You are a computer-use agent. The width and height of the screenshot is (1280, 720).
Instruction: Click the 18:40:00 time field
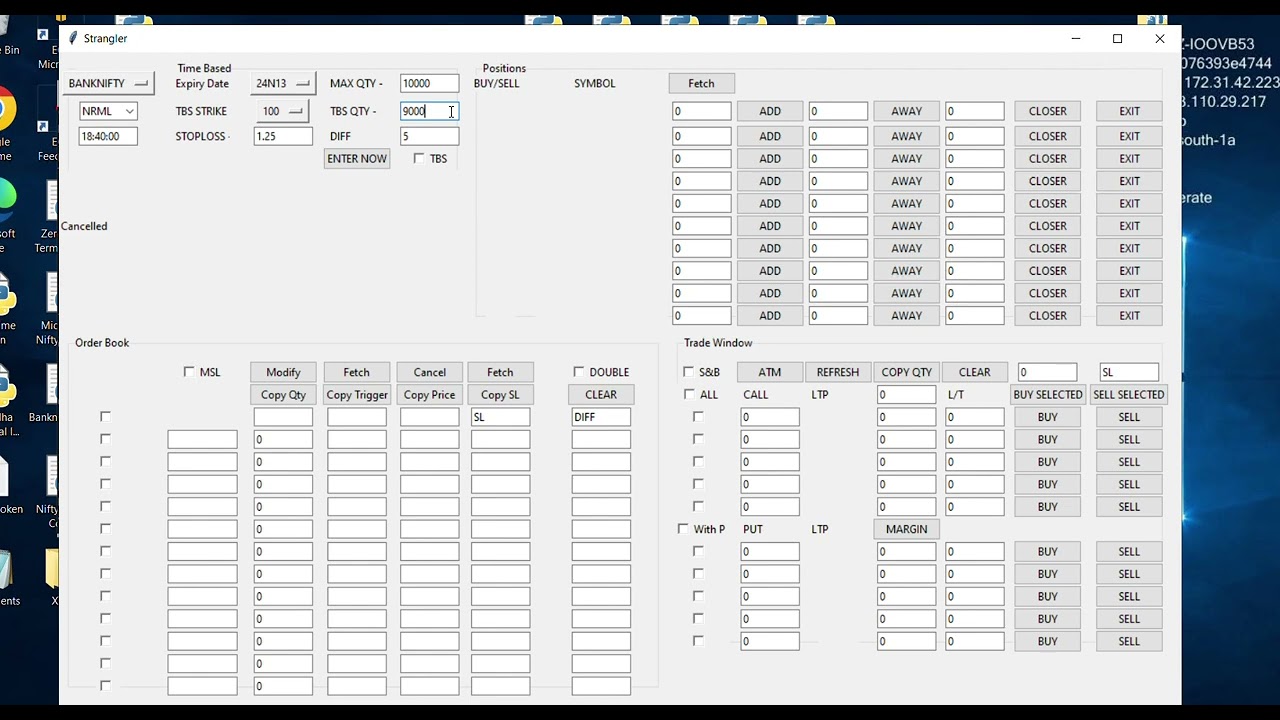[108, 136]
